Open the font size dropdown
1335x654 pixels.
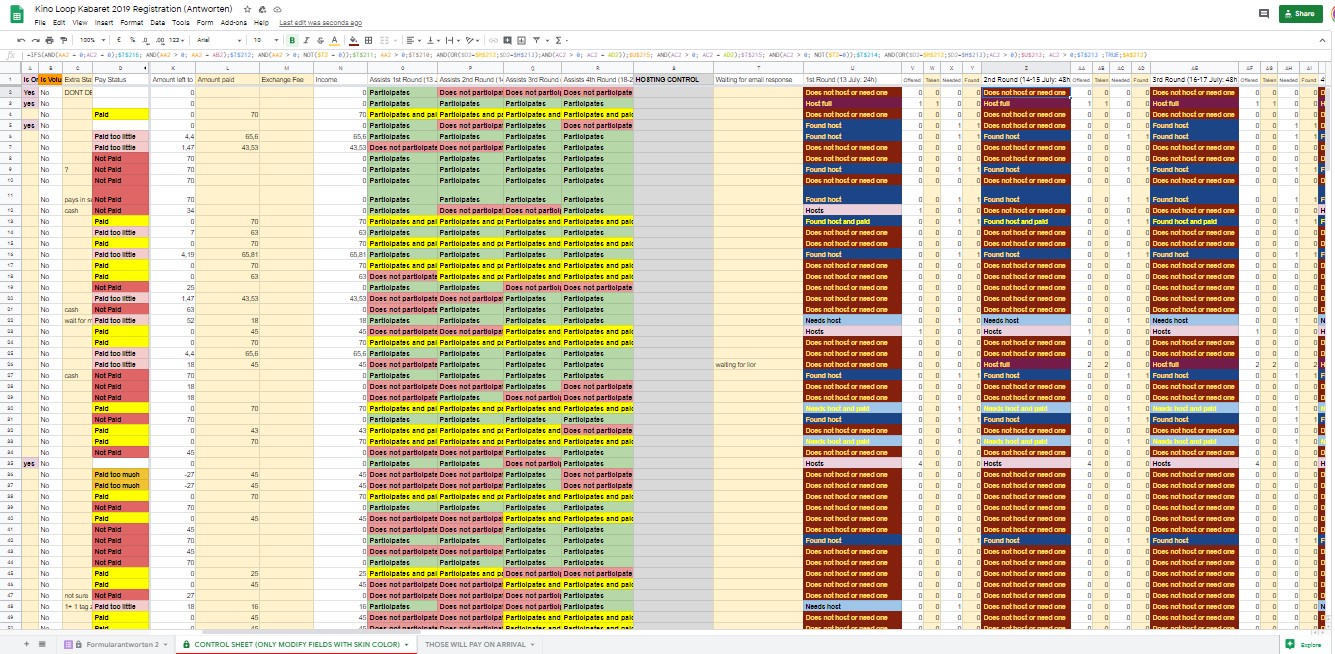pos(266,40)
